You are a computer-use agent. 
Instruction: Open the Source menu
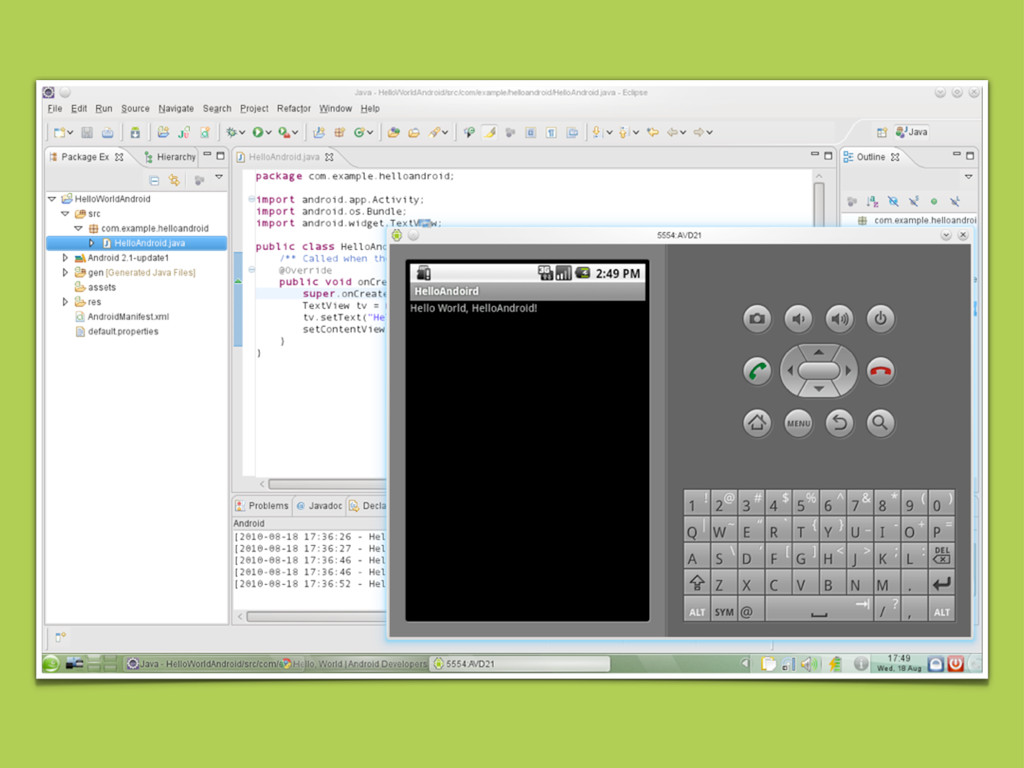[135, 108]
